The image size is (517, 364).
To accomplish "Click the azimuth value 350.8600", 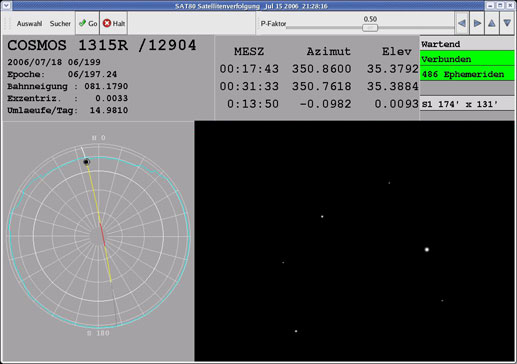I will [321, 69].
